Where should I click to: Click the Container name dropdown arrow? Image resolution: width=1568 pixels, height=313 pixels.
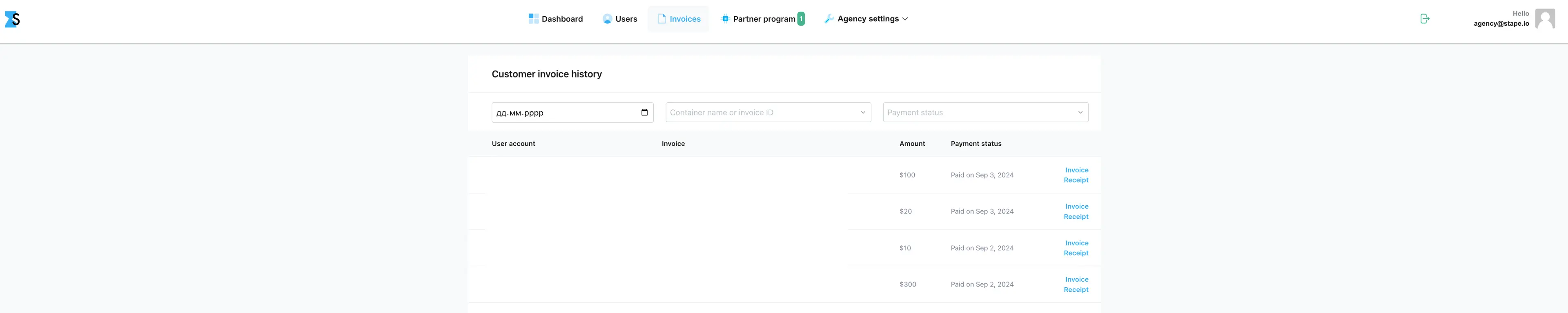click(x=863, y=113)
